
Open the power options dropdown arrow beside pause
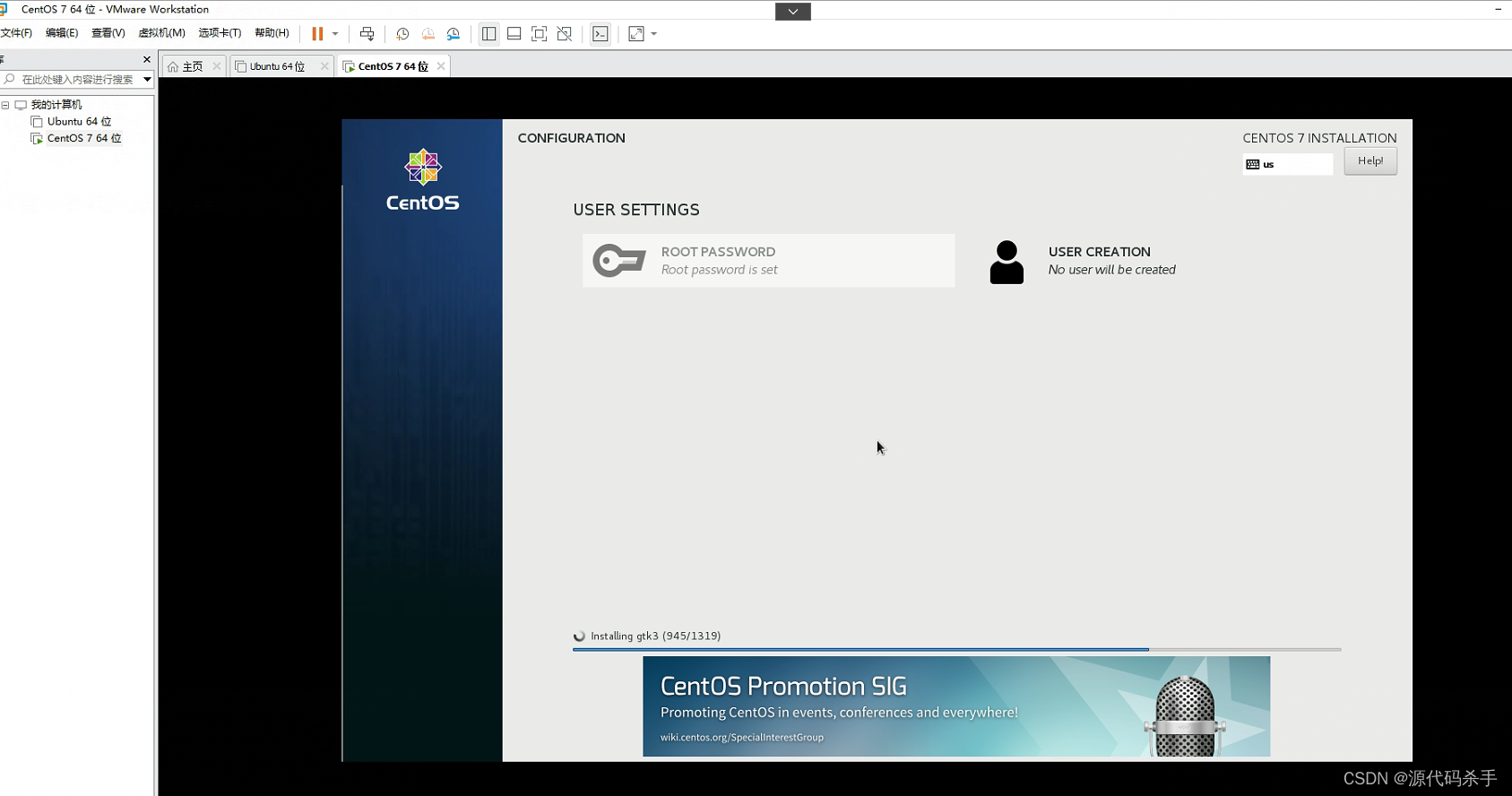pos(335,34)
